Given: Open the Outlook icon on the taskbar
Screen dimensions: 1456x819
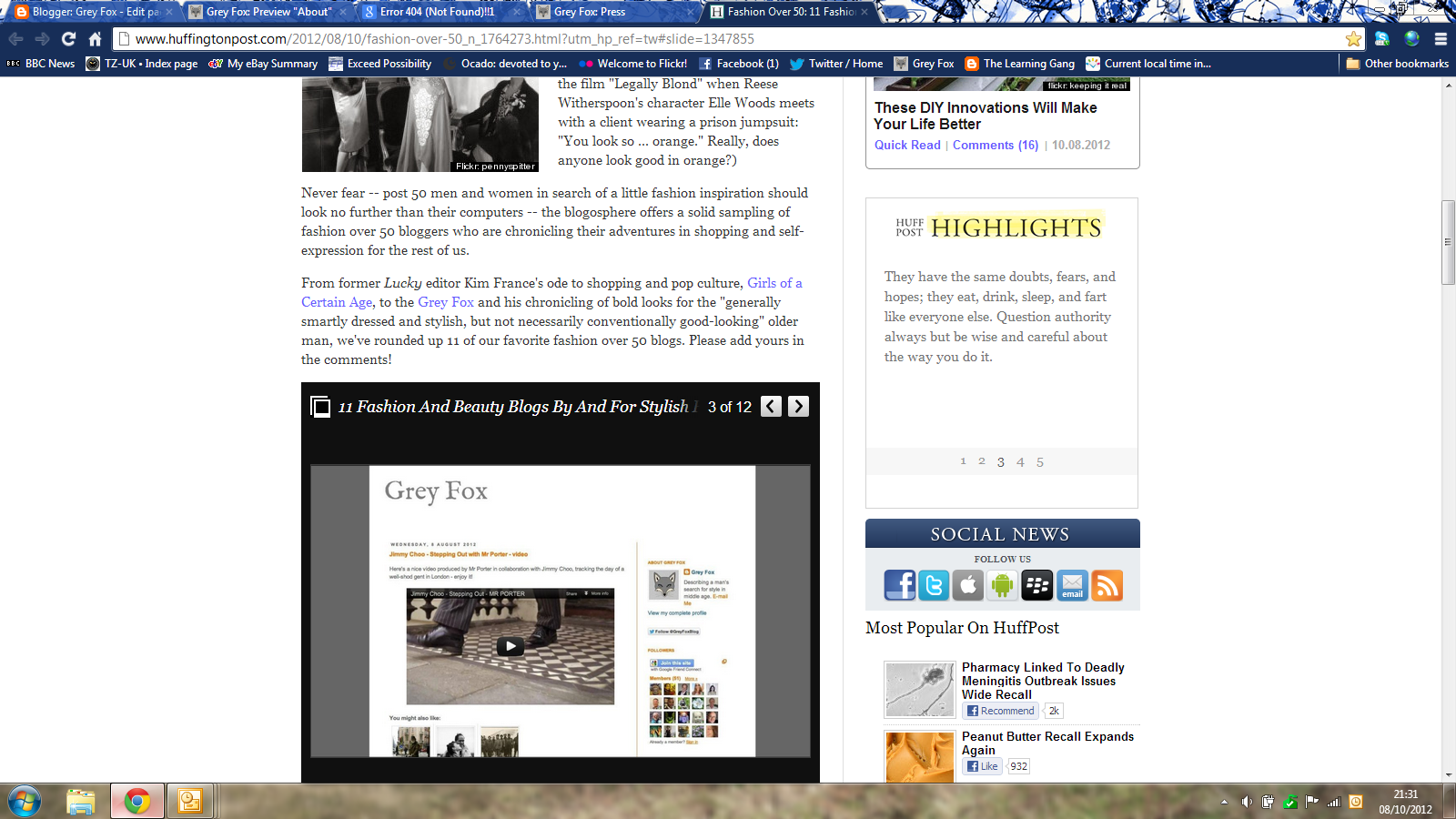Looking at the screenshot, I should (x=190, y=802).
